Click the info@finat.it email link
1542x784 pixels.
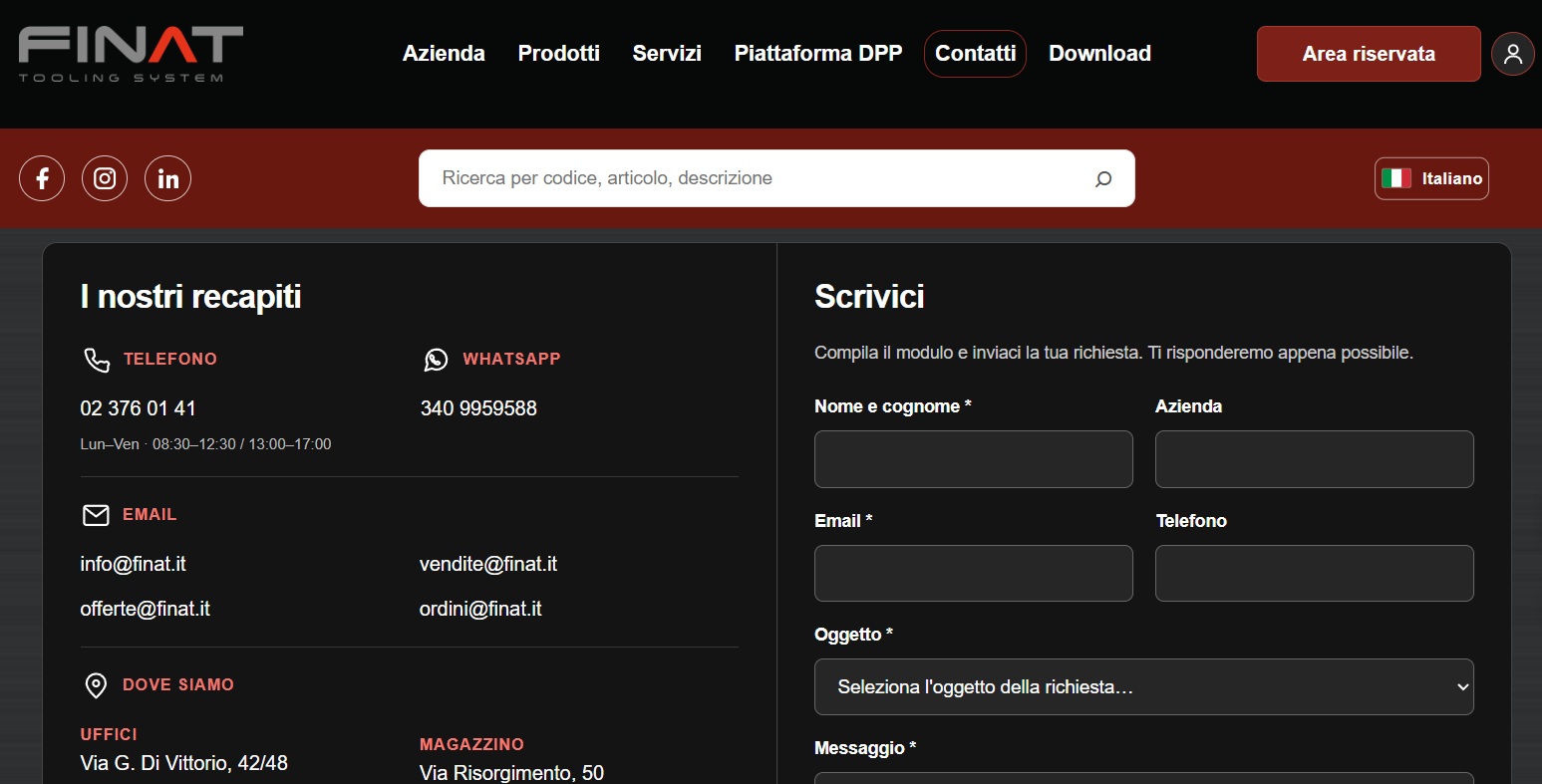(134, 564)
